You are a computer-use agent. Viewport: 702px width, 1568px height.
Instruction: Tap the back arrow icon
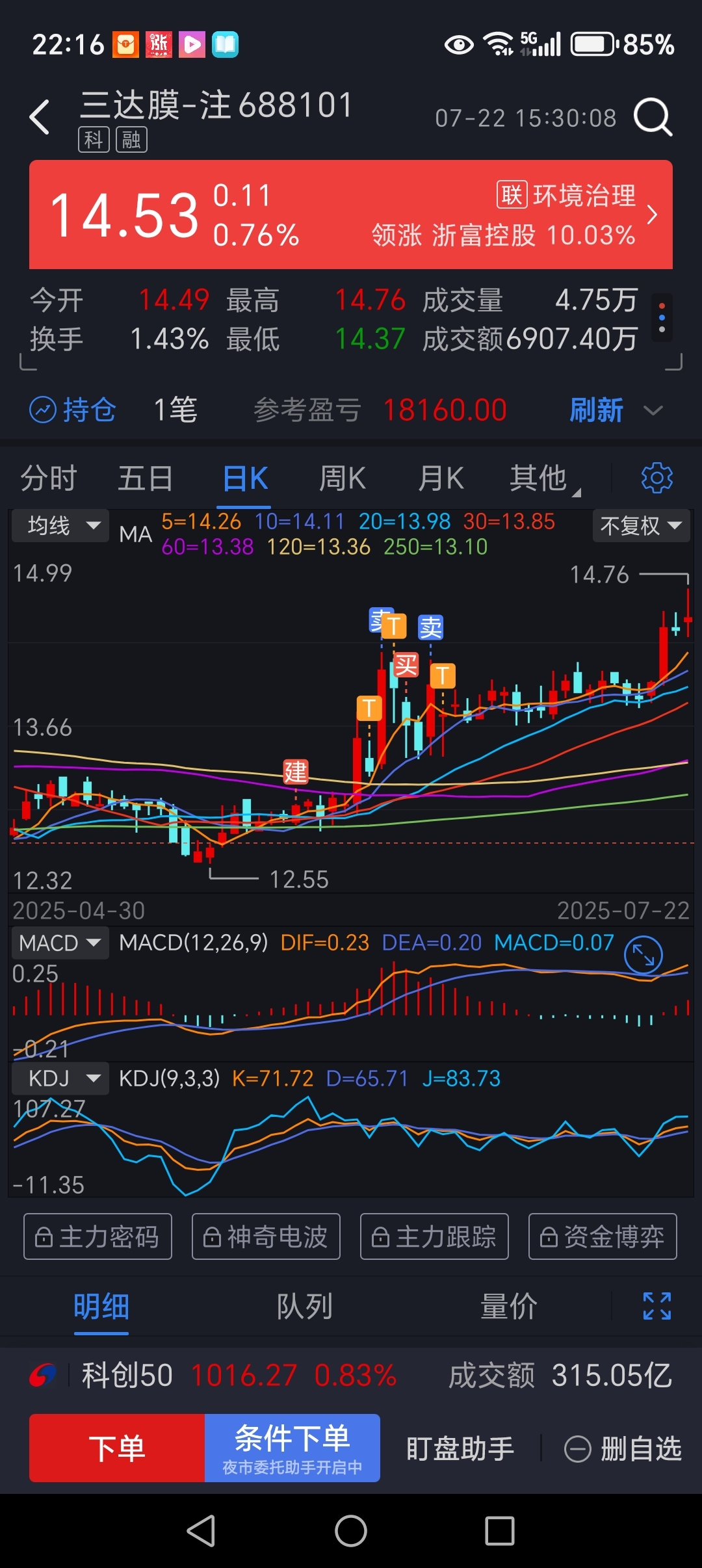pos(40,117)
